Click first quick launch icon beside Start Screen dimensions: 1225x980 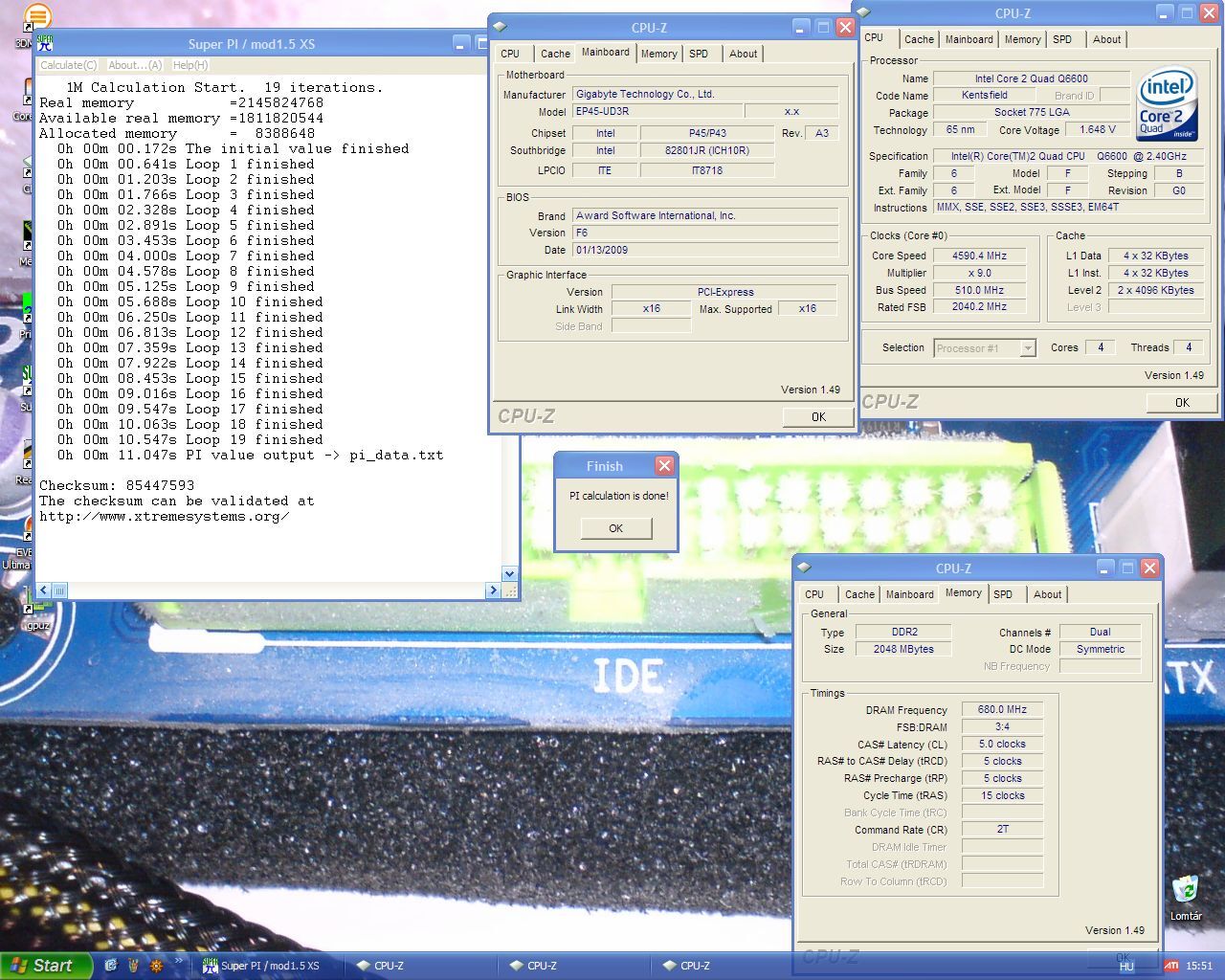(x=111, y=966)
